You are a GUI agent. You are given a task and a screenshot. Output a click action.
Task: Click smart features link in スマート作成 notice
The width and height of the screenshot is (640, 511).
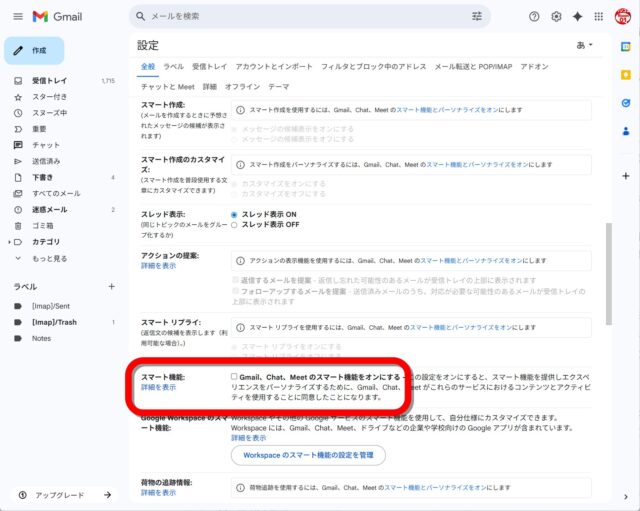click(x=447, y=110)
